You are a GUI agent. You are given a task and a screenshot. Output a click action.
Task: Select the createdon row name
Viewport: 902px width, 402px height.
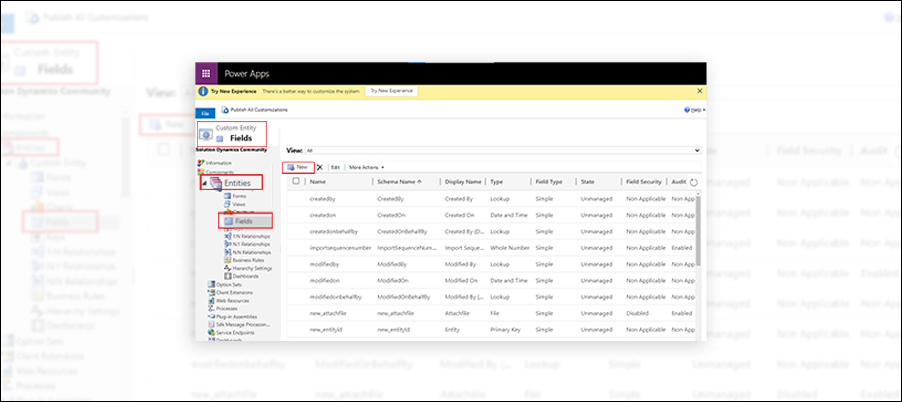321,215
